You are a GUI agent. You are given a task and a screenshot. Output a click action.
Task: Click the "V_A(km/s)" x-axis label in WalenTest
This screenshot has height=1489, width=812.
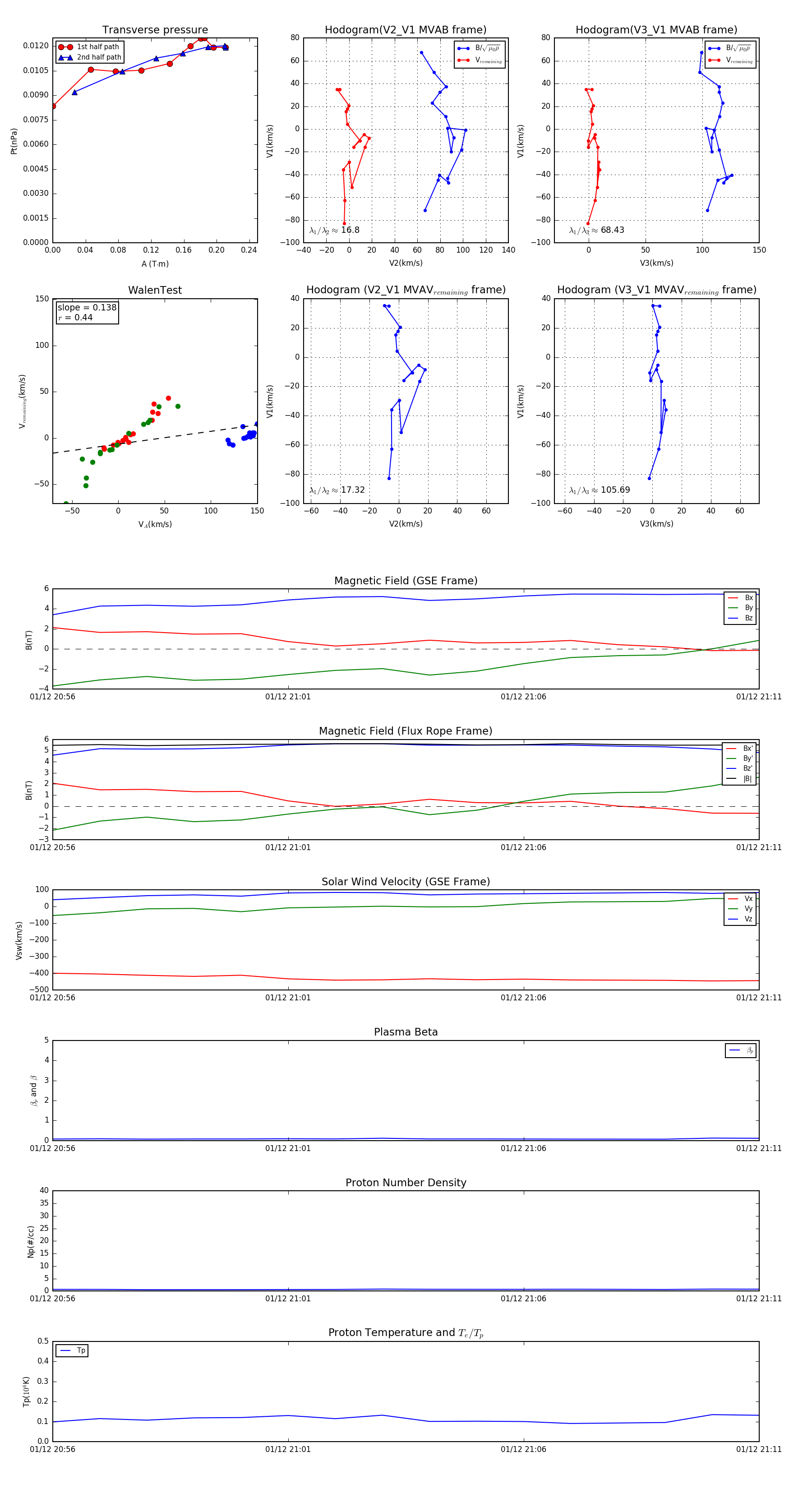(x=155, y=524)
